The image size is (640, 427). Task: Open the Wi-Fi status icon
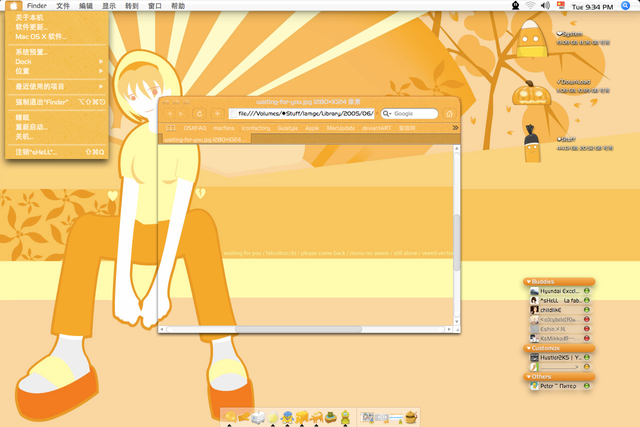point(530,6)
